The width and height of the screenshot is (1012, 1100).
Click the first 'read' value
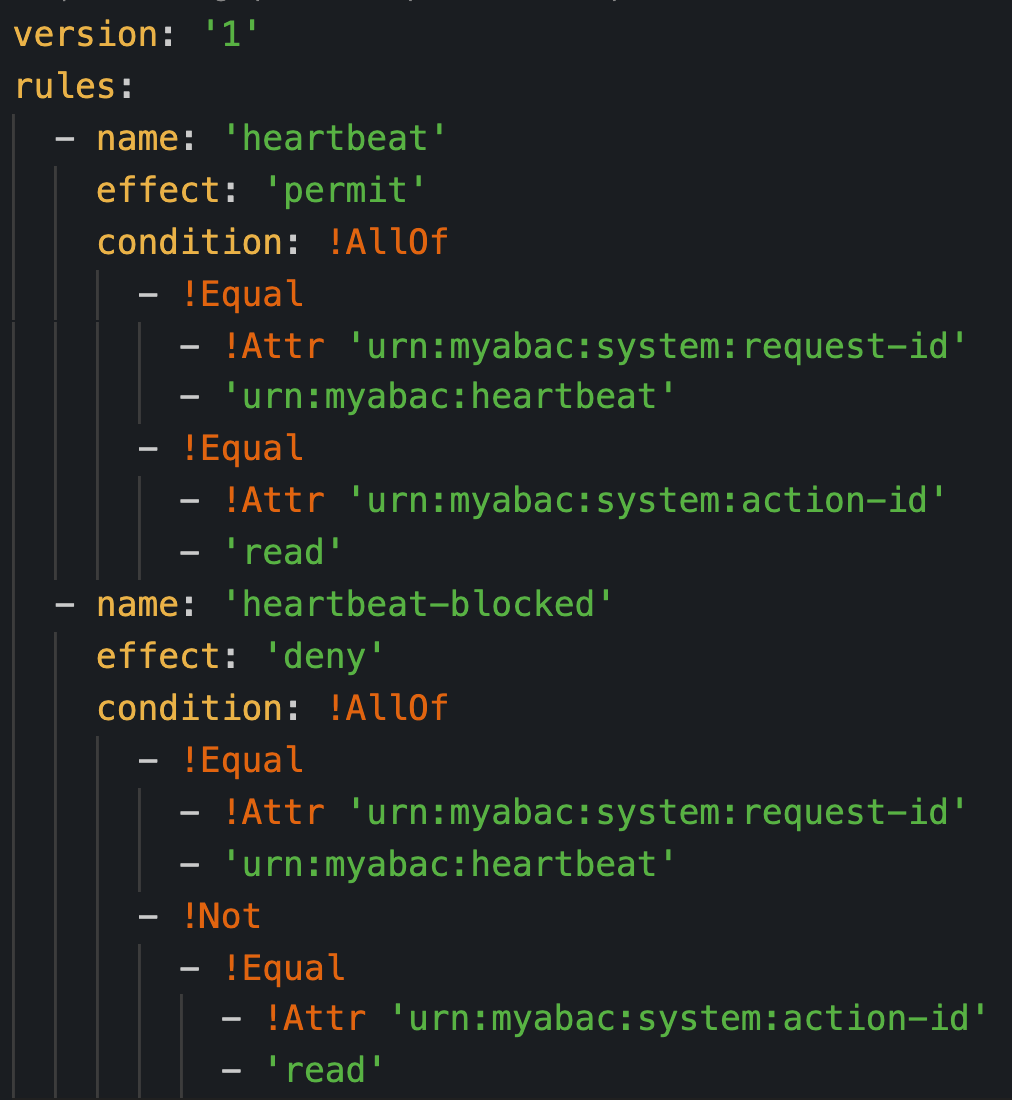(283, 552)
